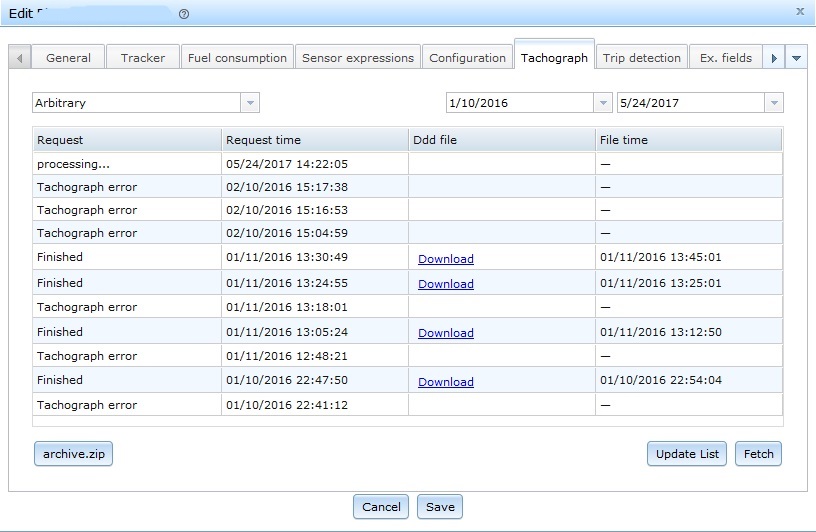Image resolution: width=816 pixels, height=532 pixels.
Task: Download file for request 01/10/2016 22:47:50
Action: point(446,382)
